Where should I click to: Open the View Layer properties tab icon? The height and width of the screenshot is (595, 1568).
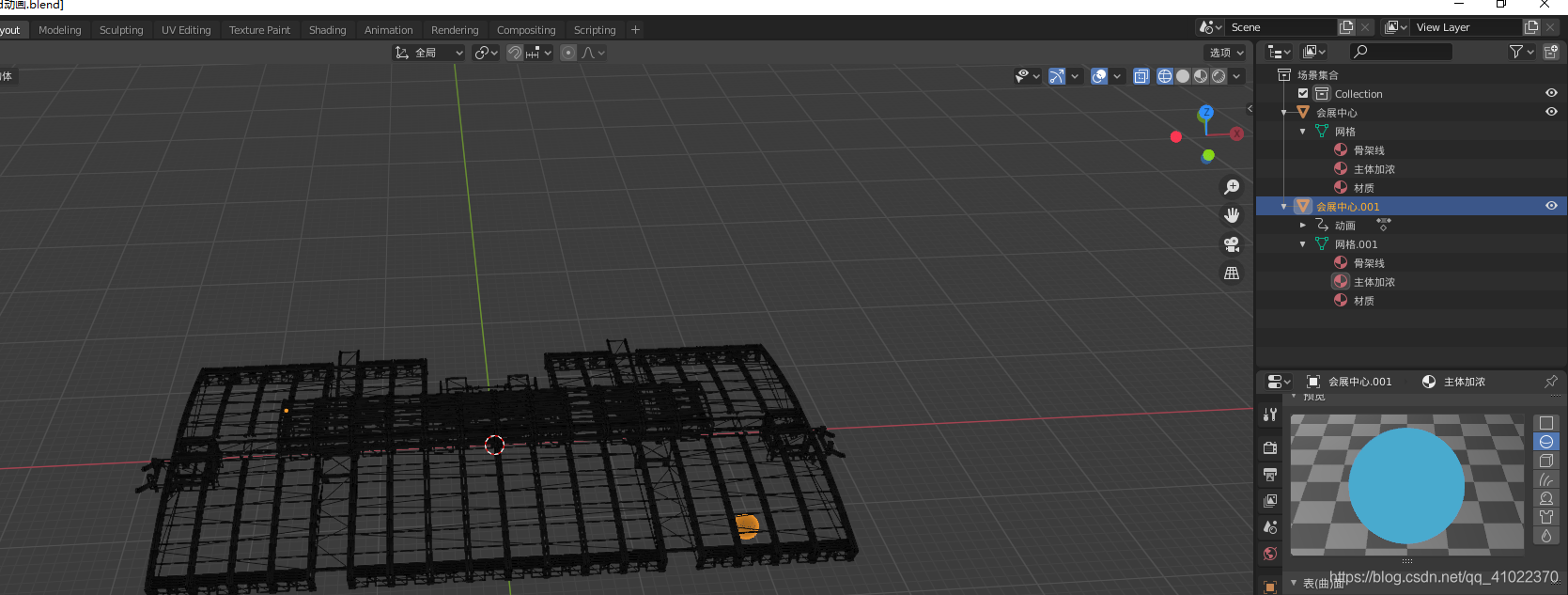(1270, 500)
